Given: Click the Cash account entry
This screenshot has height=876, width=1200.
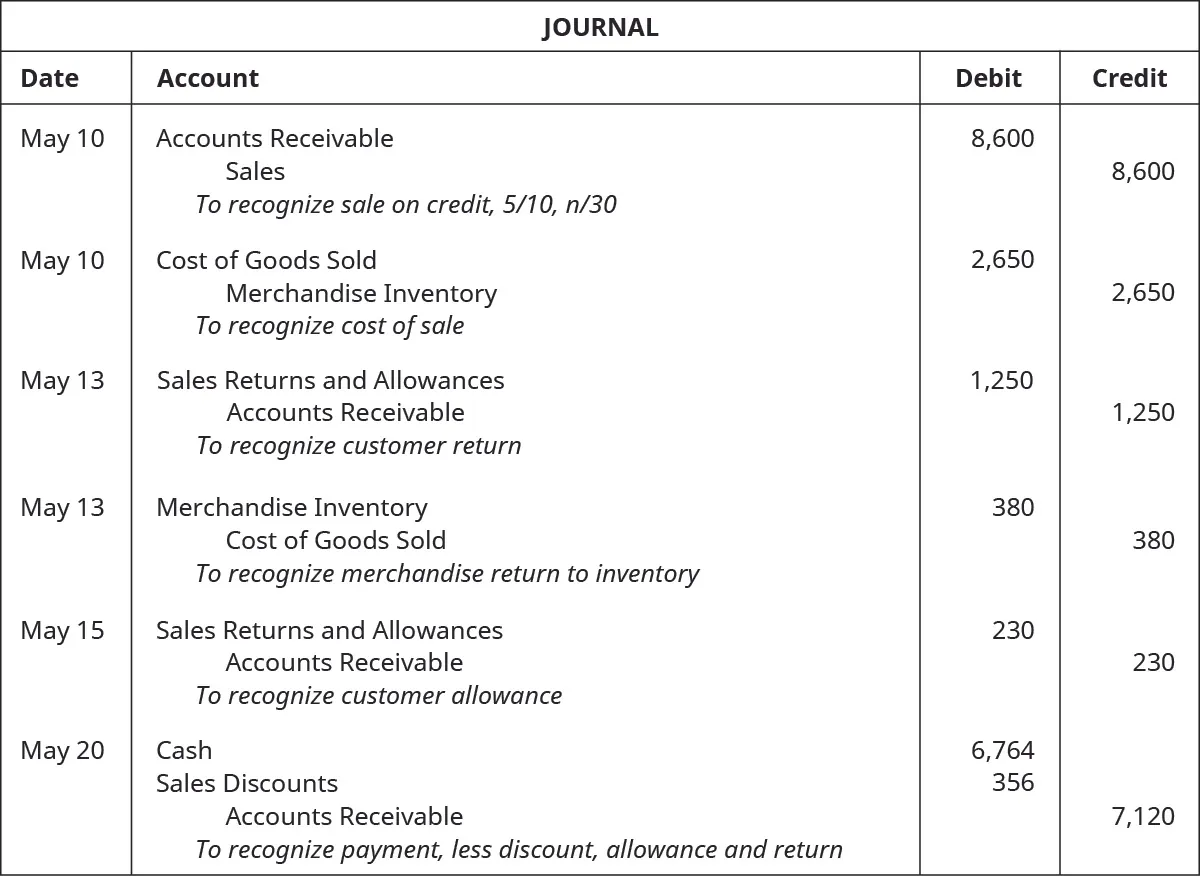Looking at the screenshot, I should (x=184, y=750).
